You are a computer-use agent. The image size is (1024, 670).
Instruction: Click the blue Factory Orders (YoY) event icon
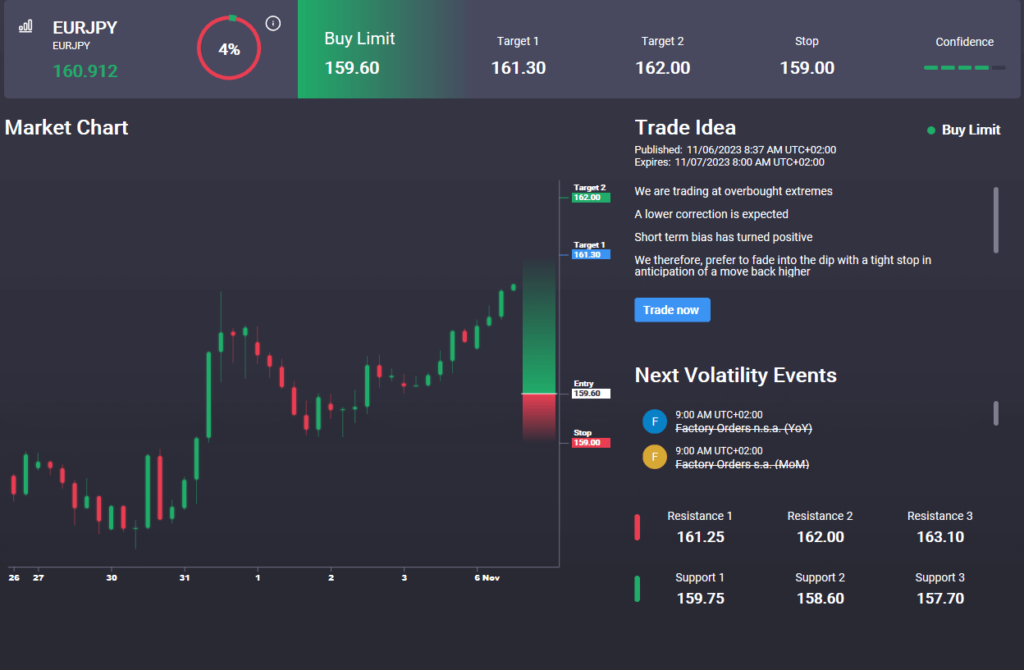tap(654, 421)
